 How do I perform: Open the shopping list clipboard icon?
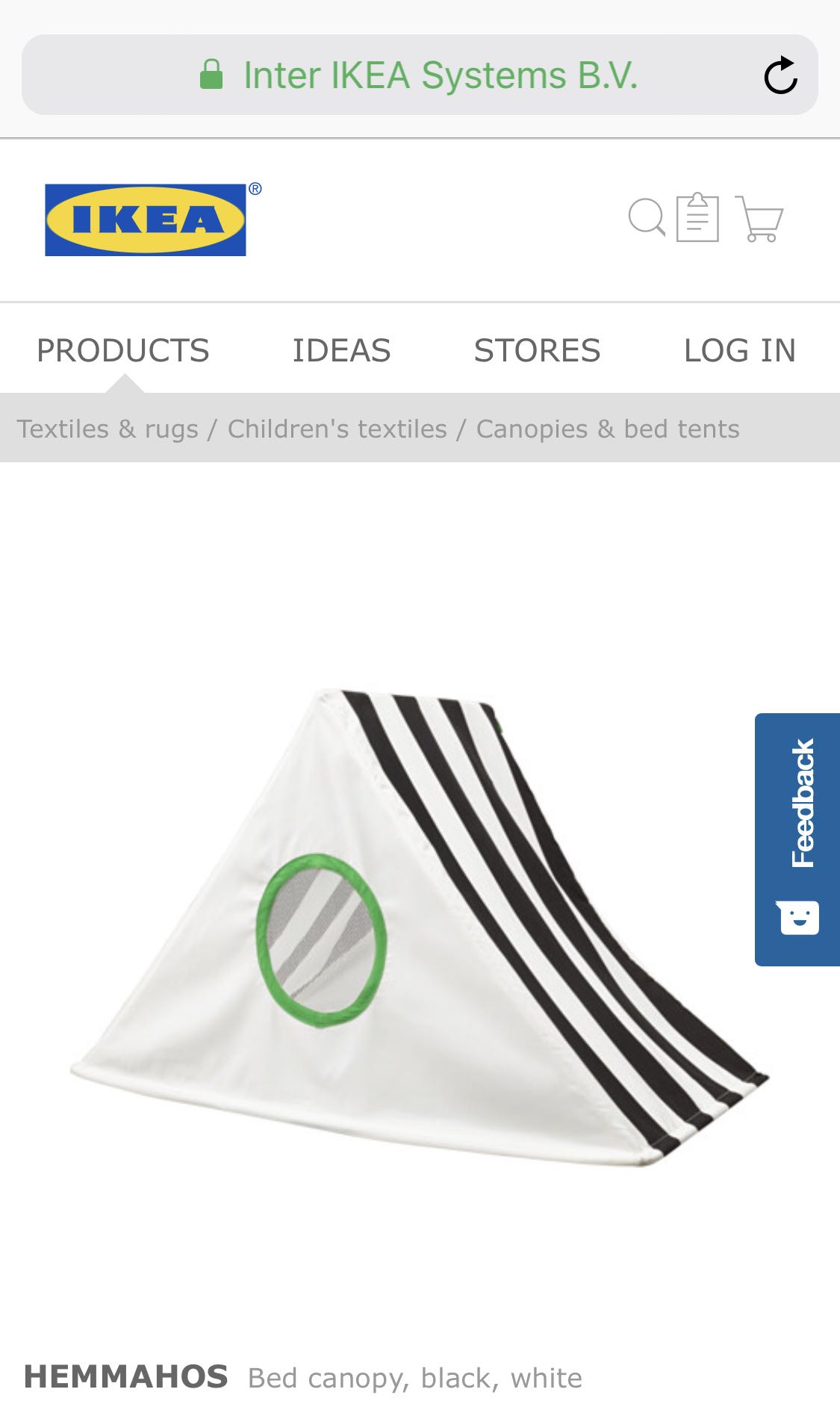click(x=697, y=217)
